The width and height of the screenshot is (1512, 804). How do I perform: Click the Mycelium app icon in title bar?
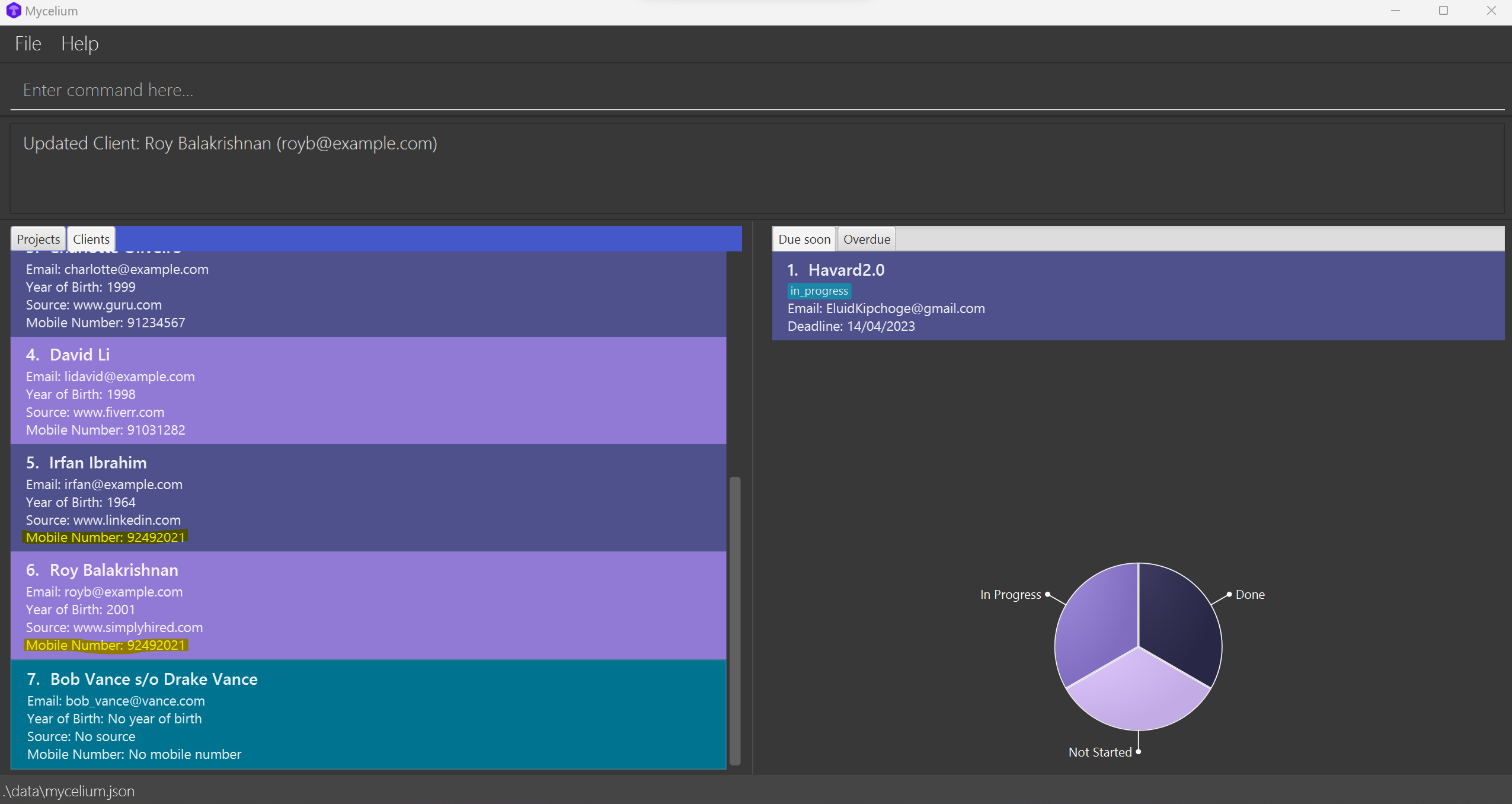tap(14, 11)
